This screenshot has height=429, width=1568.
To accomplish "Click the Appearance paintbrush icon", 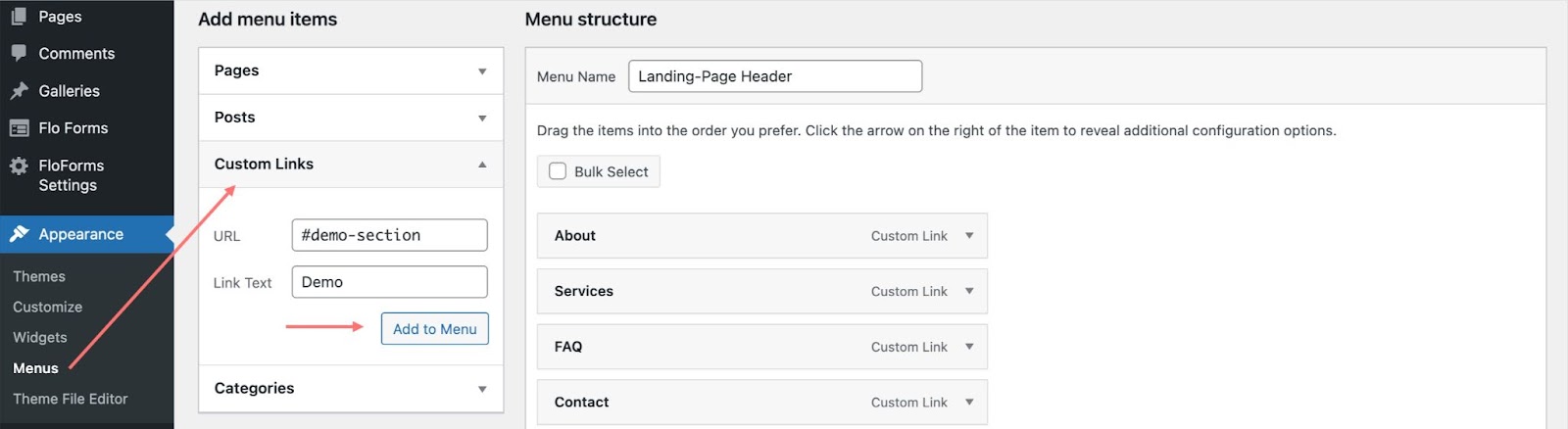I will (x=19, y=234).
